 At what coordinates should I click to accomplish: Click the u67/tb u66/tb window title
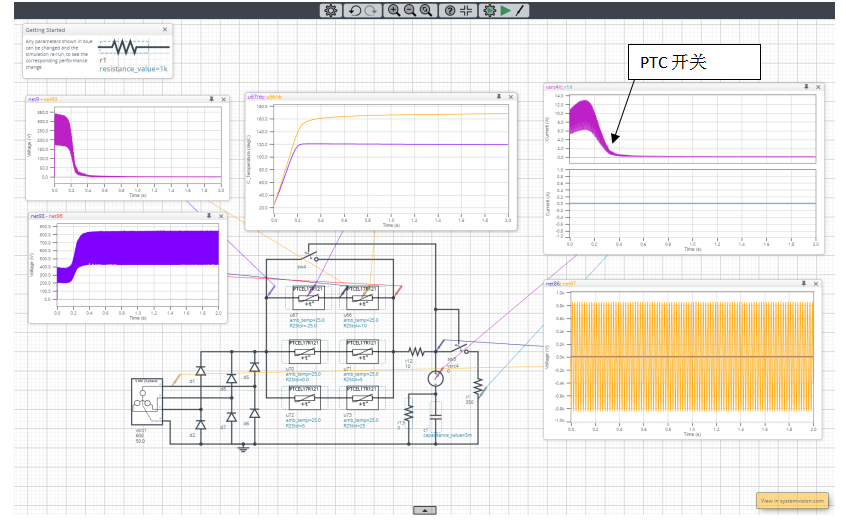264,97
